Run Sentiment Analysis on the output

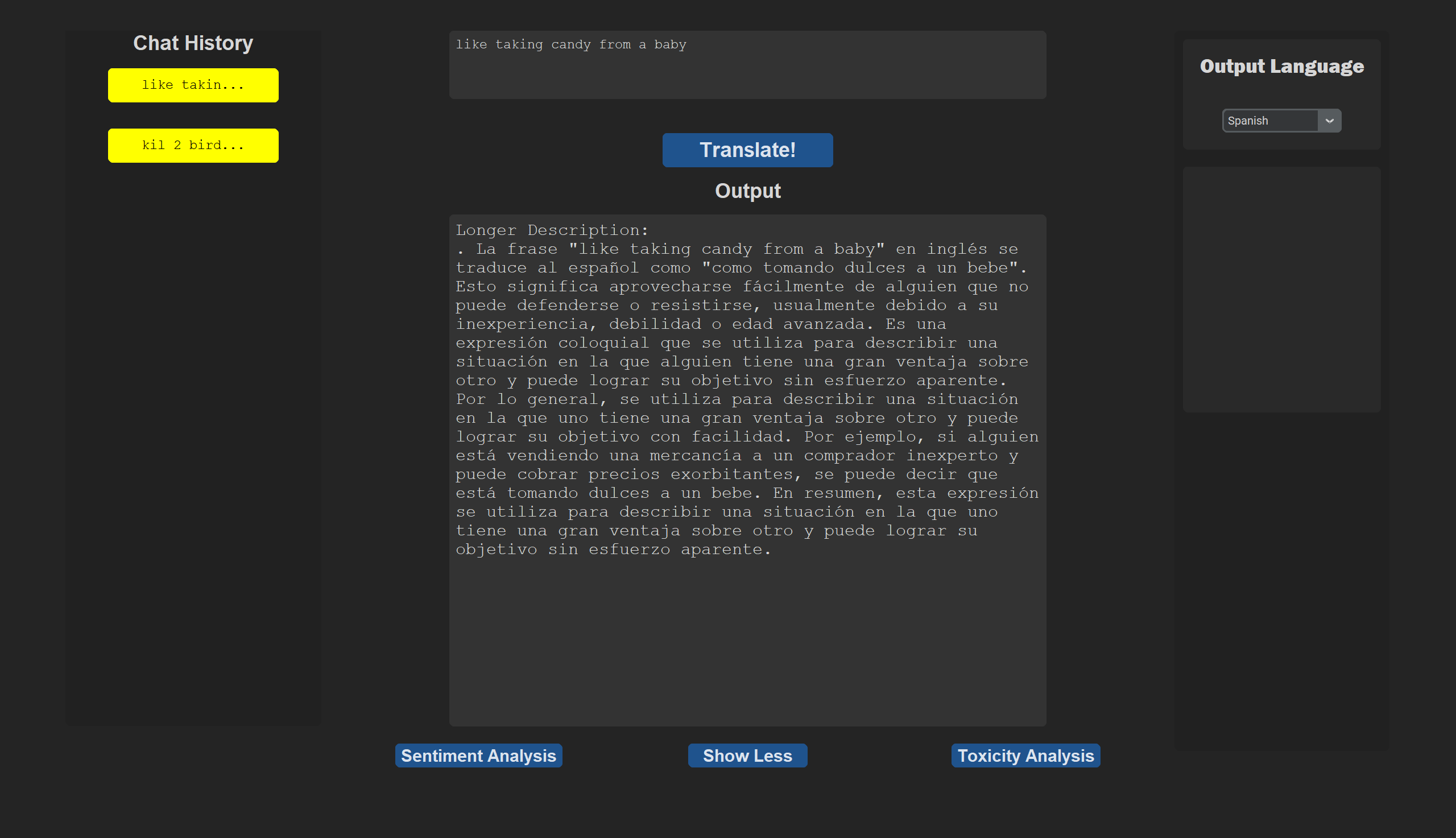tap(478, 755)
